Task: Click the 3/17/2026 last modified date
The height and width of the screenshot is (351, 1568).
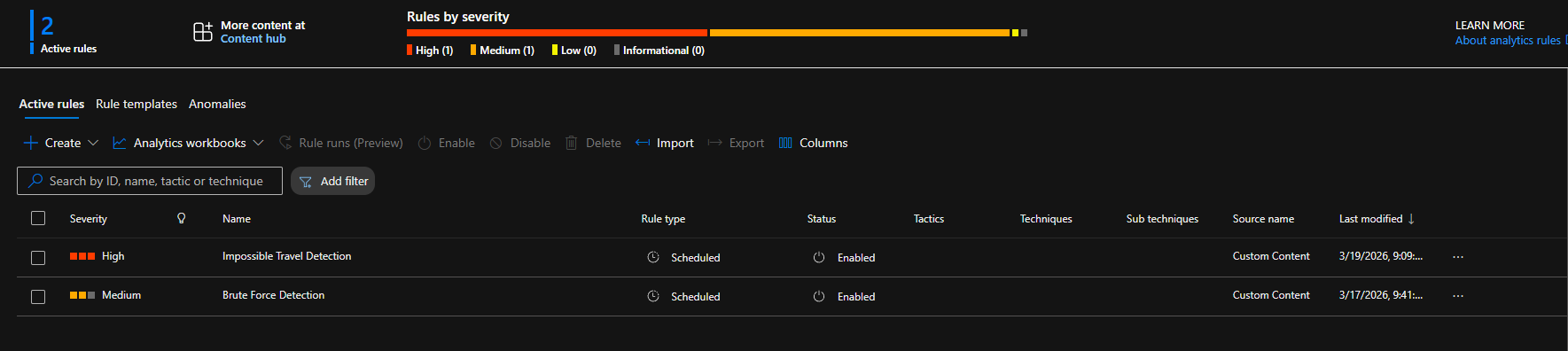Action: tap(1381, 295)
